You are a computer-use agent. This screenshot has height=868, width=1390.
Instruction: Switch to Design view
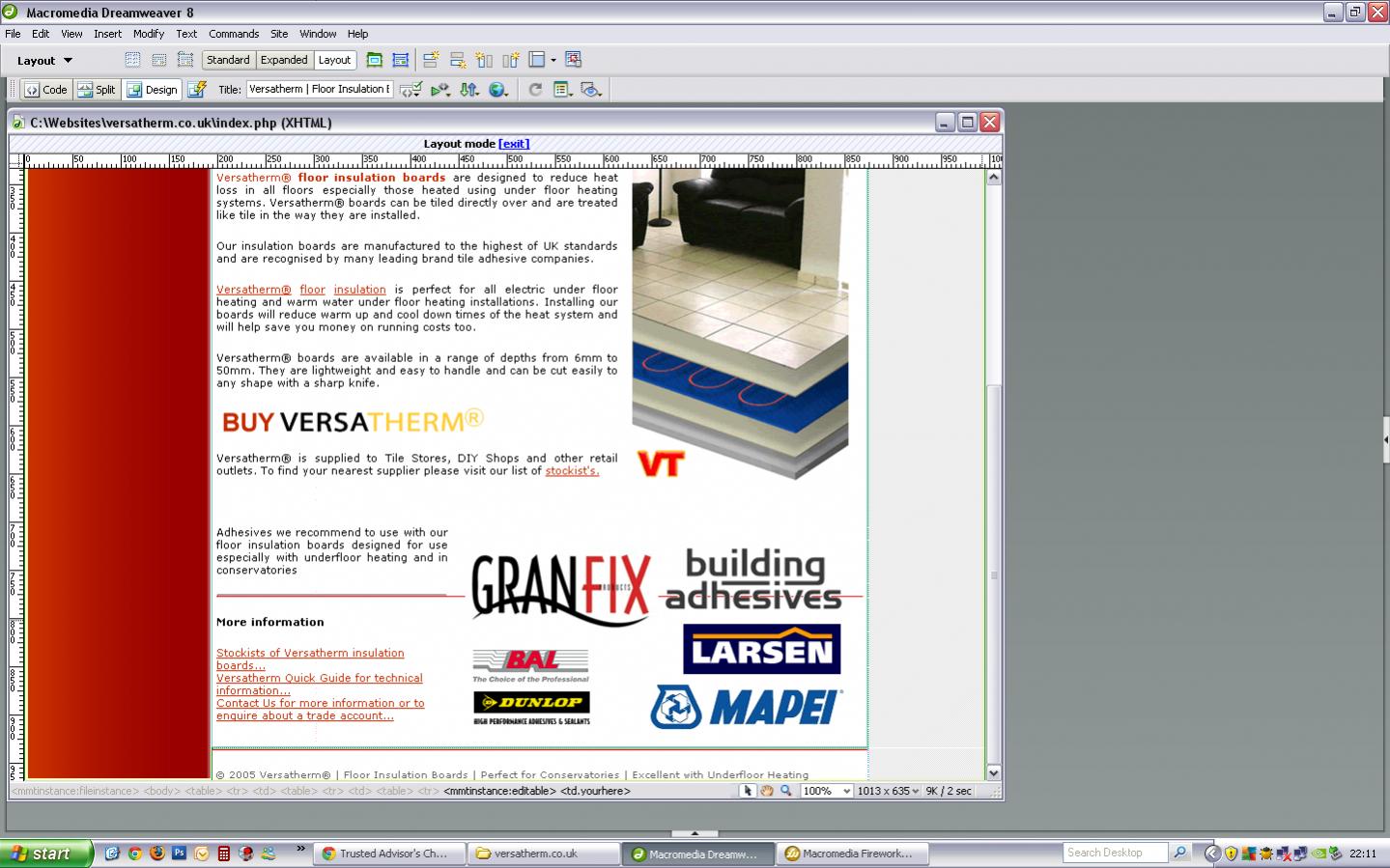tap(153, 89)
